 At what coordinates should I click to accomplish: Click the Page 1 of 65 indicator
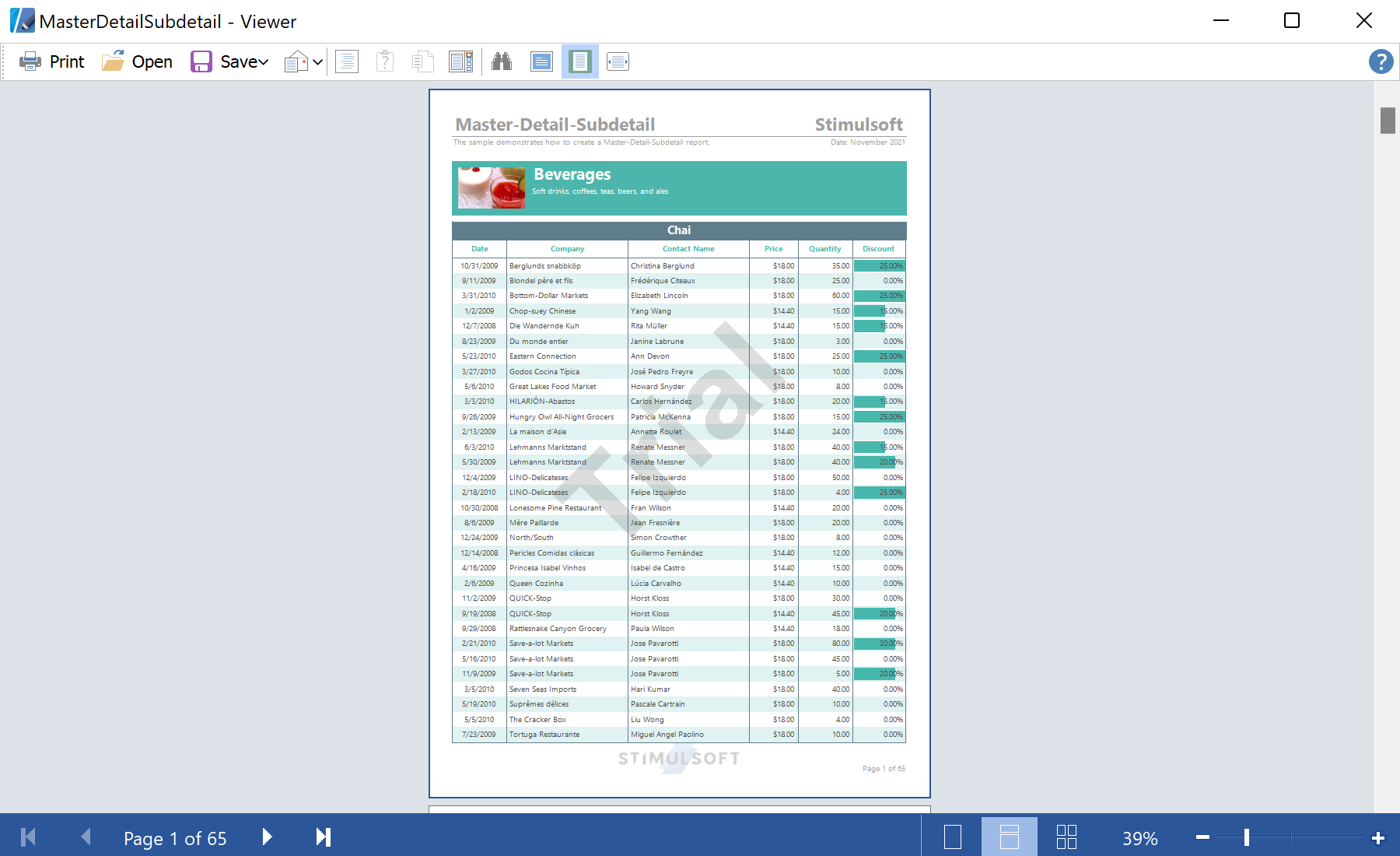(175, 838)
